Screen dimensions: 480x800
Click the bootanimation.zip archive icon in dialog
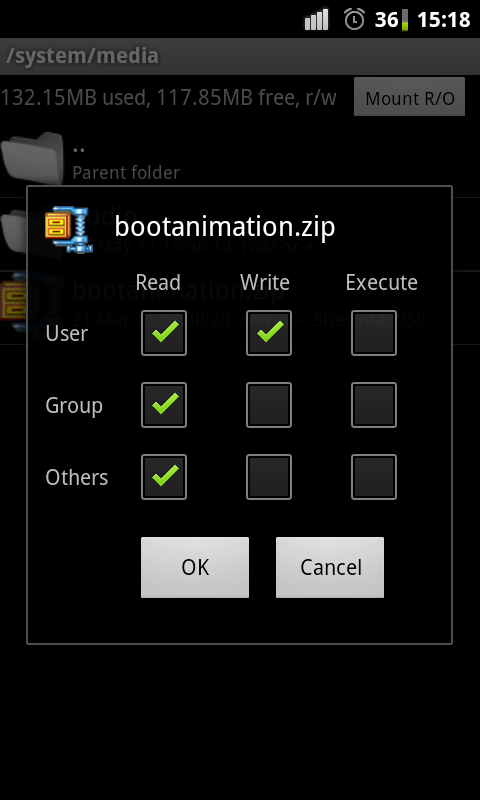[x=69, y=229]
